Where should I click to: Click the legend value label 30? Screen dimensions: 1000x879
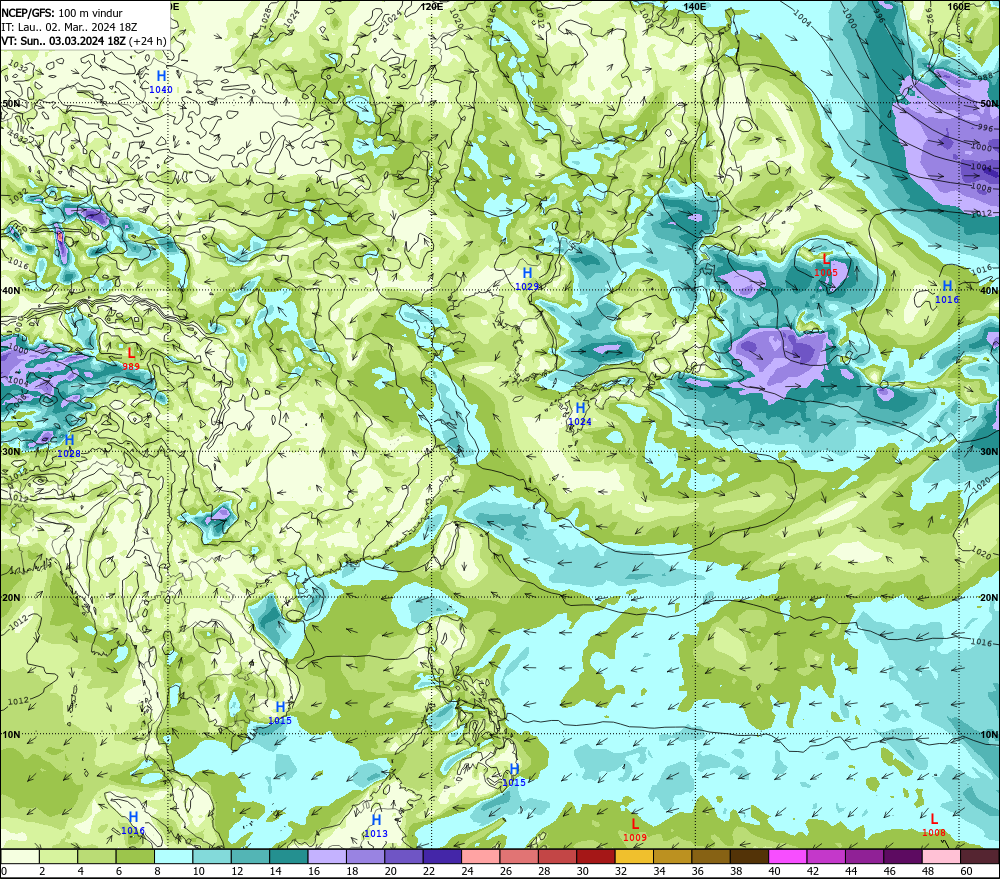582,871
